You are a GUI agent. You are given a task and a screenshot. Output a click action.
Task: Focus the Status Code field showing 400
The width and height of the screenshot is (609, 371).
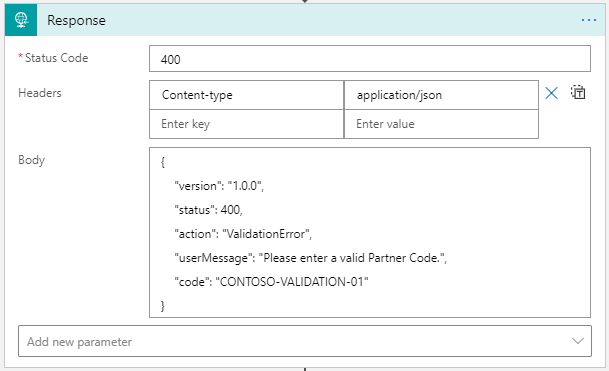point(370,59)
